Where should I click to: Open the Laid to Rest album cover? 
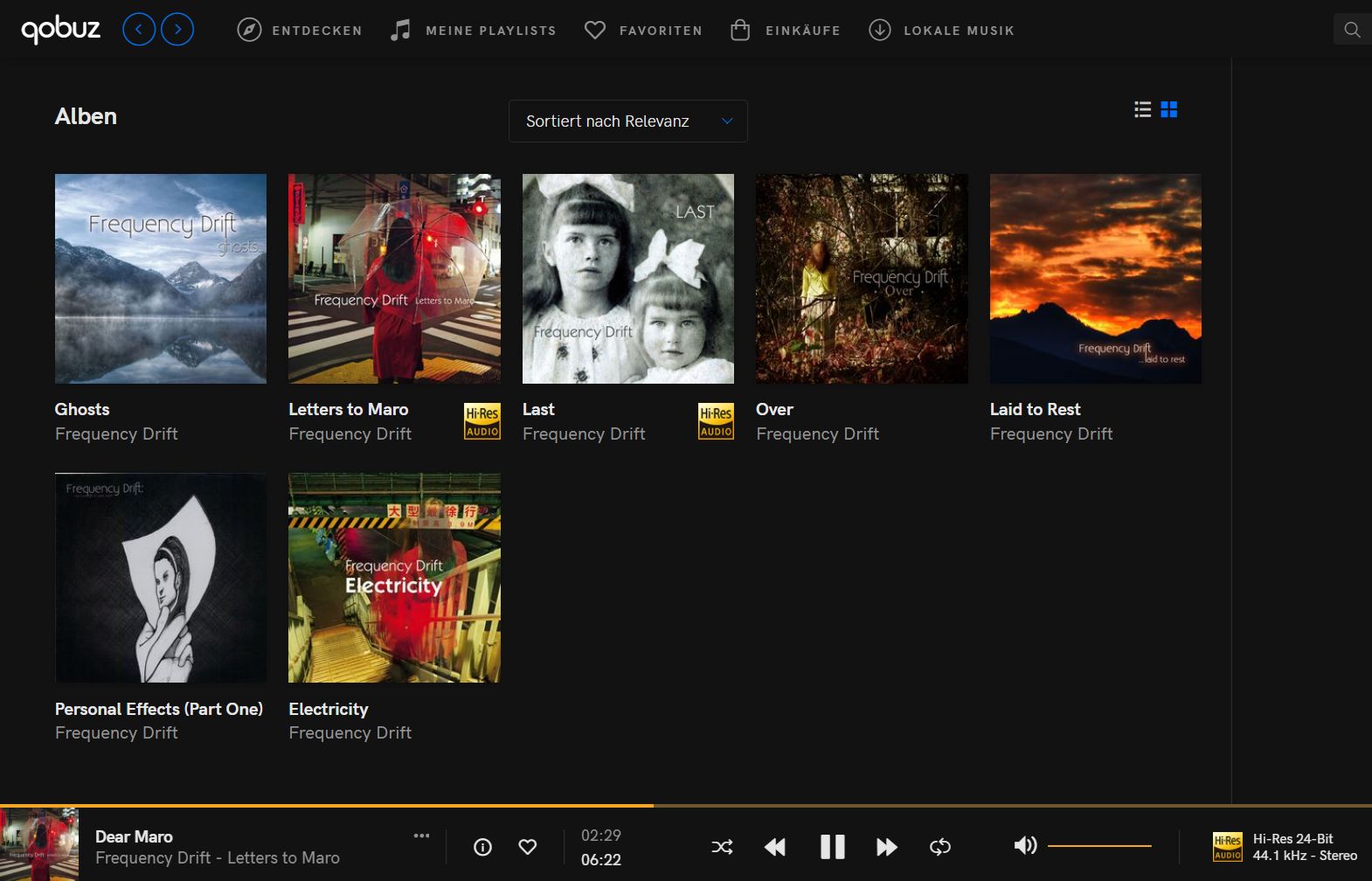tap(1096, 279)
